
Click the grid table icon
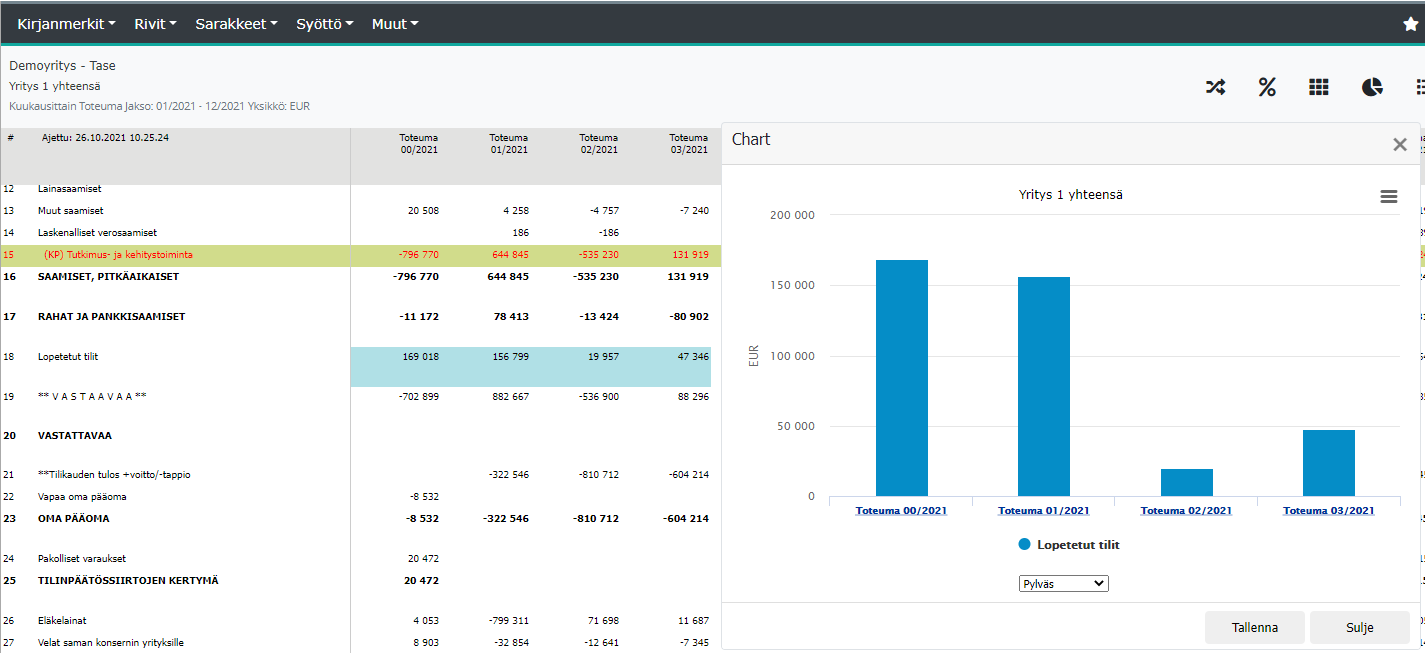[x=1319, y=87]
